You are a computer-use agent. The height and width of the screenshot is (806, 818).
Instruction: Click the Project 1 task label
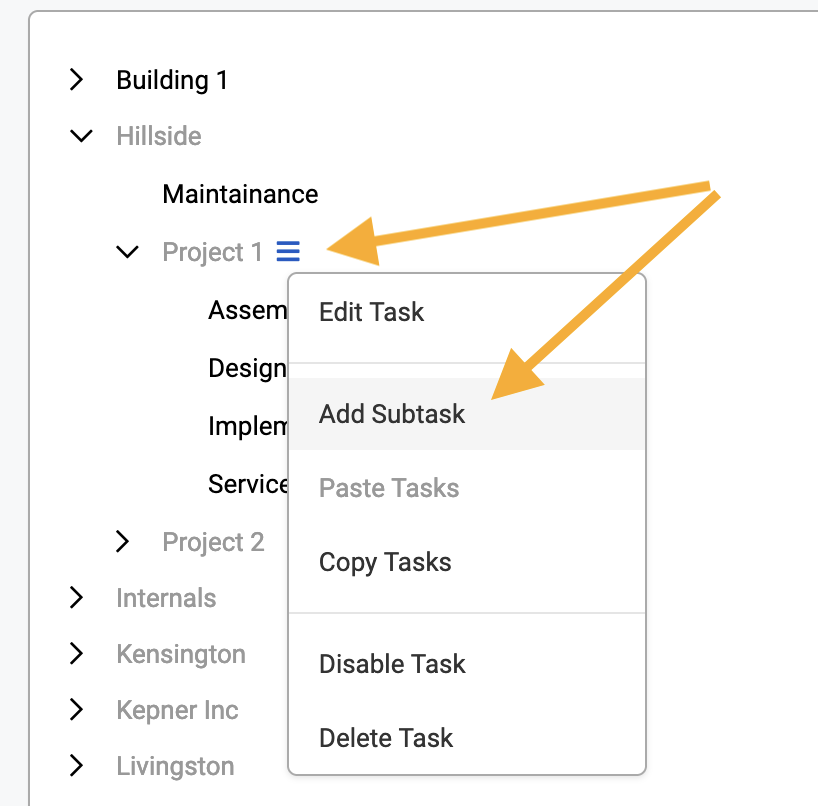[212, 252]
